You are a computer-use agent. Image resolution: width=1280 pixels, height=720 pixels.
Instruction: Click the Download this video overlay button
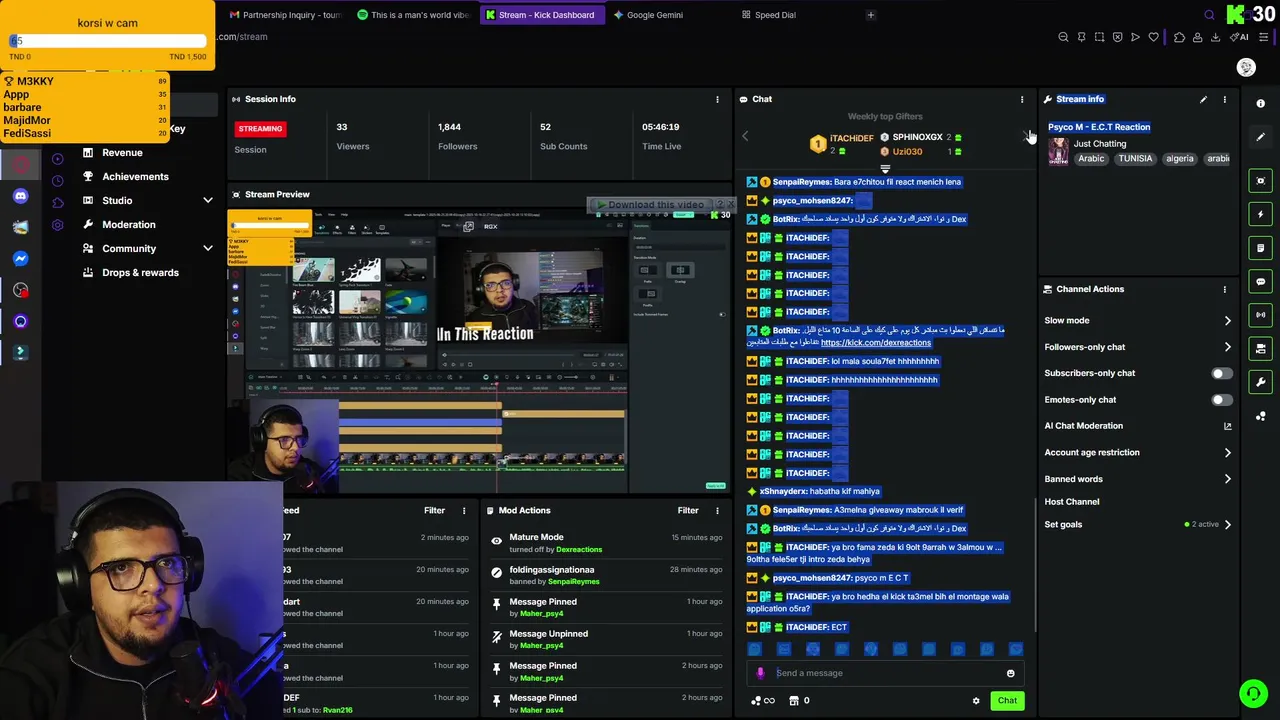click(655, 205)
